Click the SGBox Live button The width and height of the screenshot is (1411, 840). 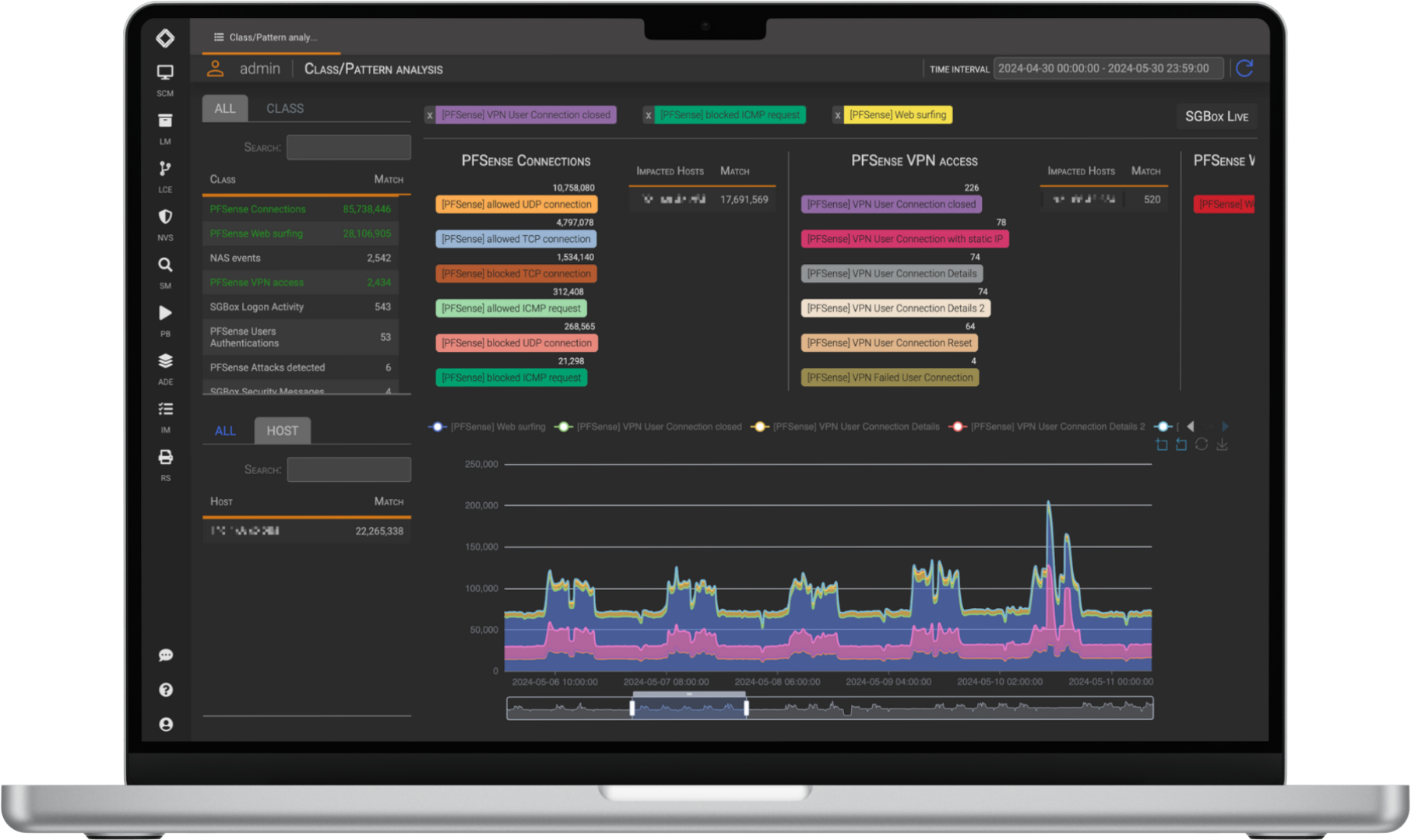point(1216,116)
